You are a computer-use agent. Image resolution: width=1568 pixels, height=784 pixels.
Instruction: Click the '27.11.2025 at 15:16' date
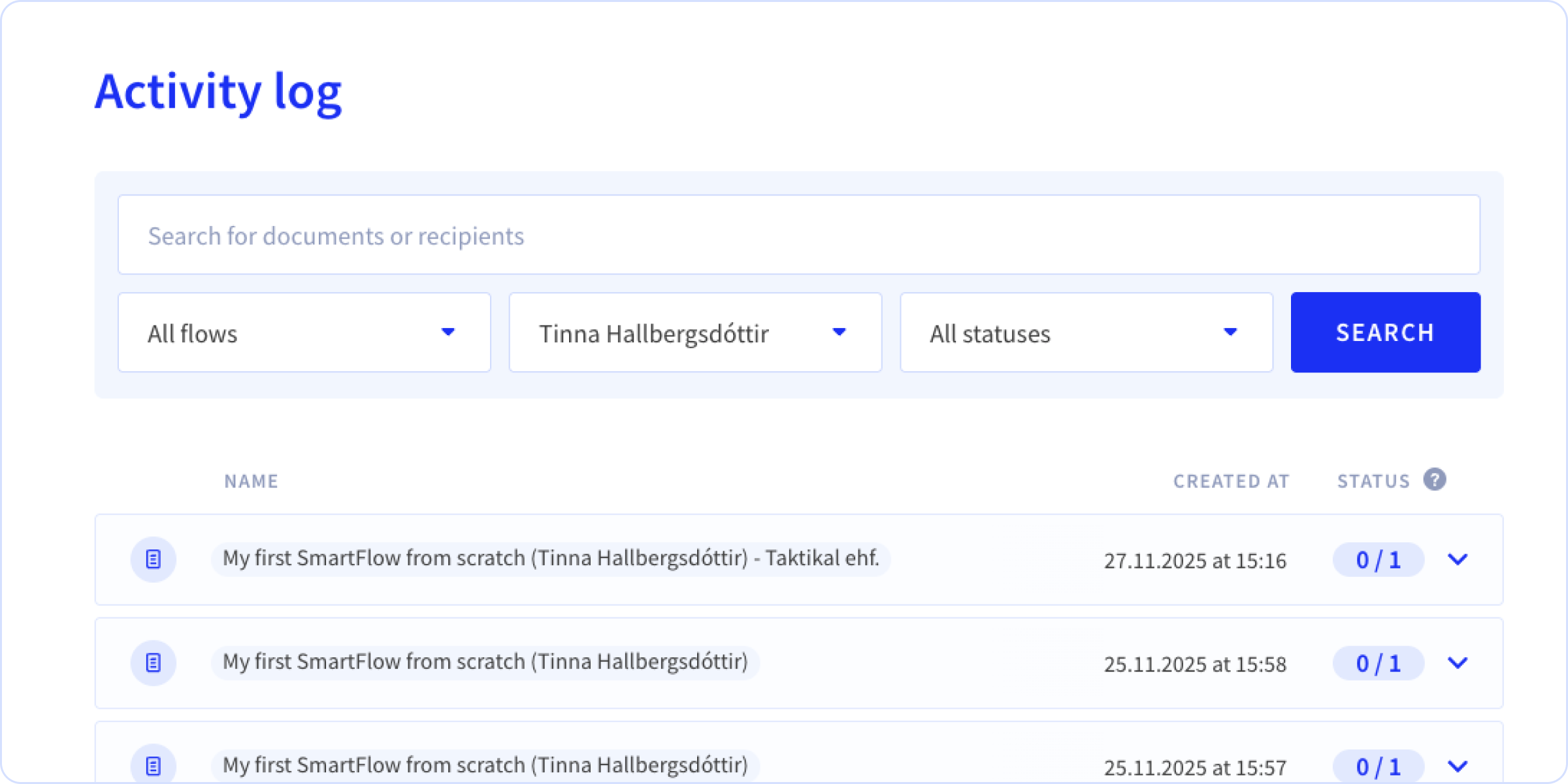[x=1195, y=561]
